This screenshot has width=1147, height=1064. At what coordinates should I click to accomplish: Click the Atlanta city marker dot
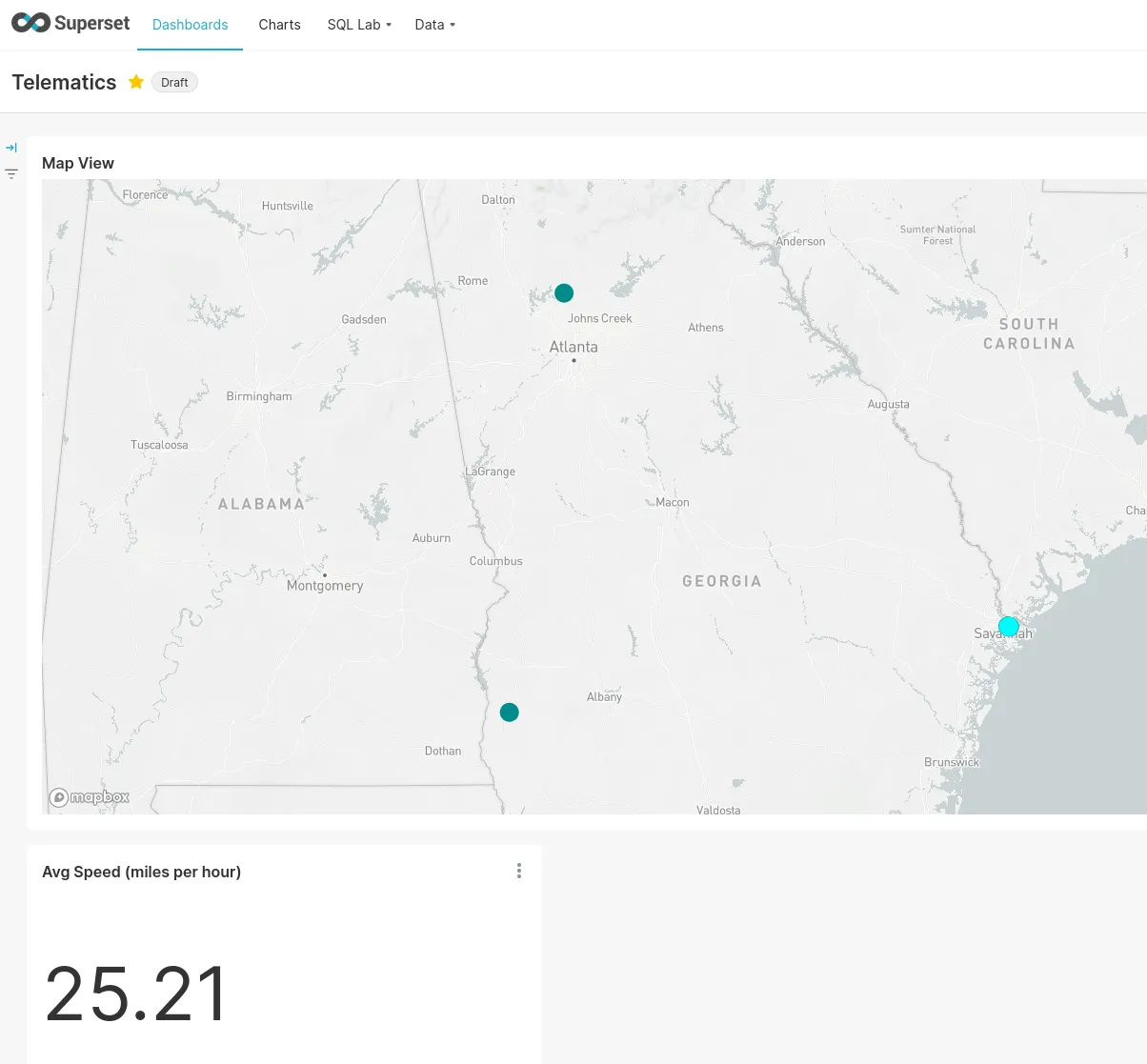573,360
